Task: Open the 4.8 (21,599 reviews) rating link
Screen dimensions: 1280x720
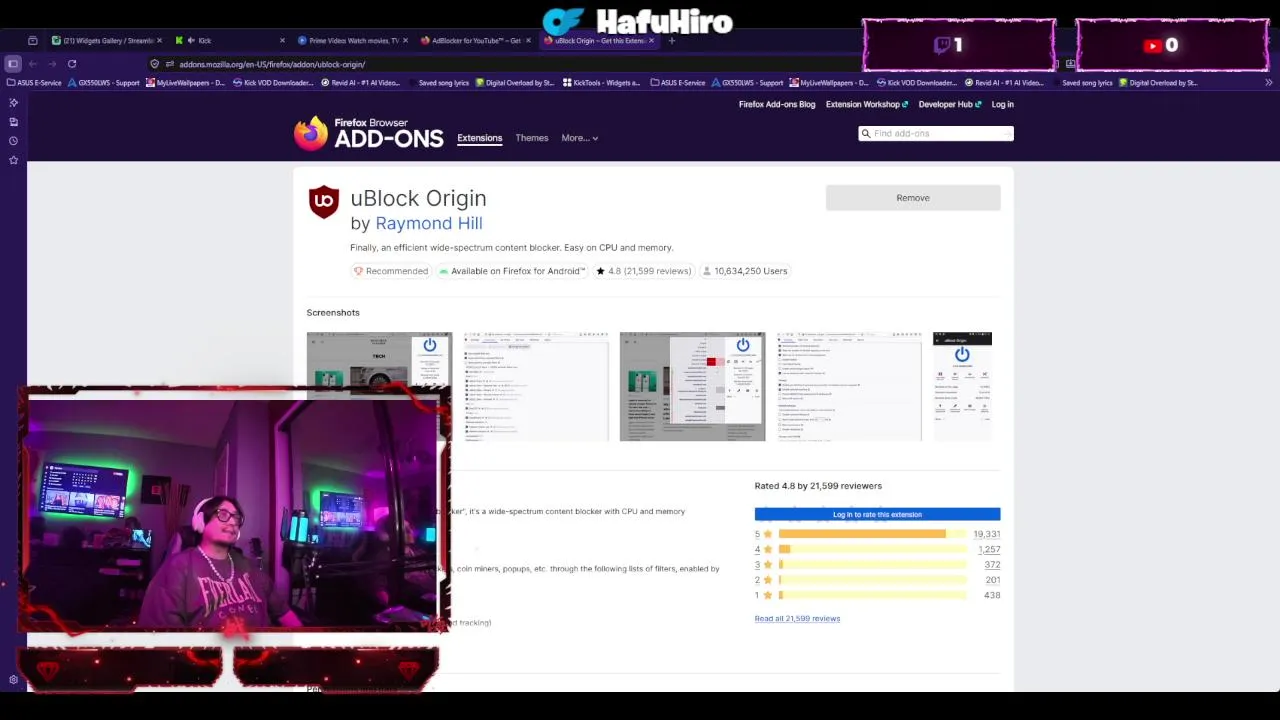Action: 644,271
